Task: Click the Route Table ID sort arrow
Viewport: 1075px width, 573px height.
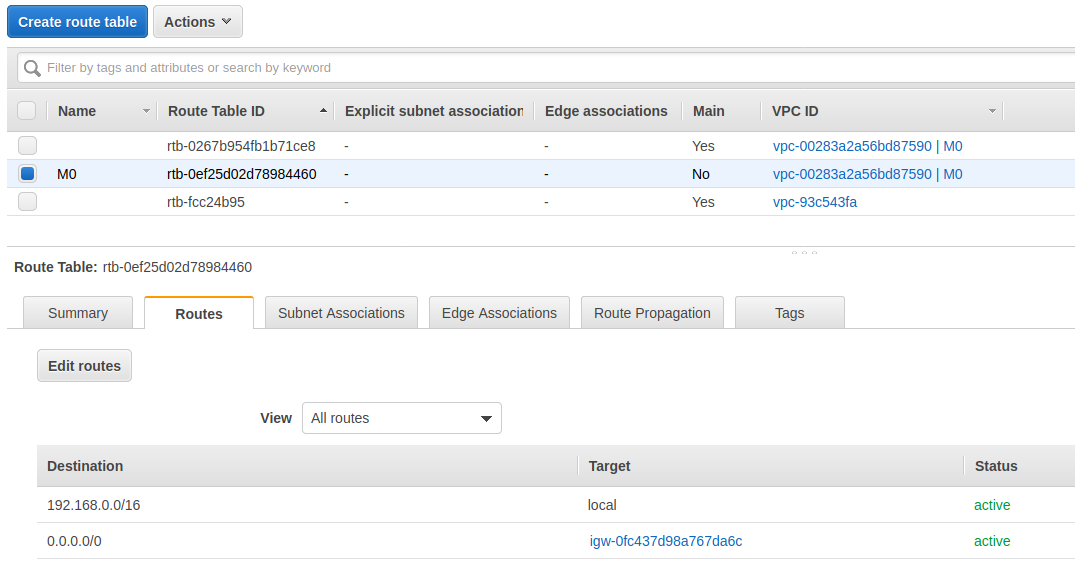Action: pos(322,111)
